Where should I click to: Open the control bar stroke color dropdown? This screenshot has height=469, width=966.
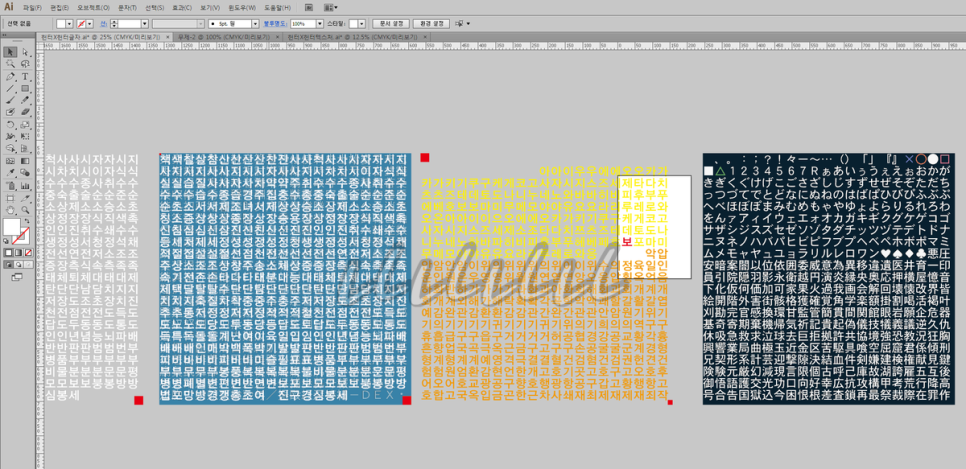coord(89,23)
